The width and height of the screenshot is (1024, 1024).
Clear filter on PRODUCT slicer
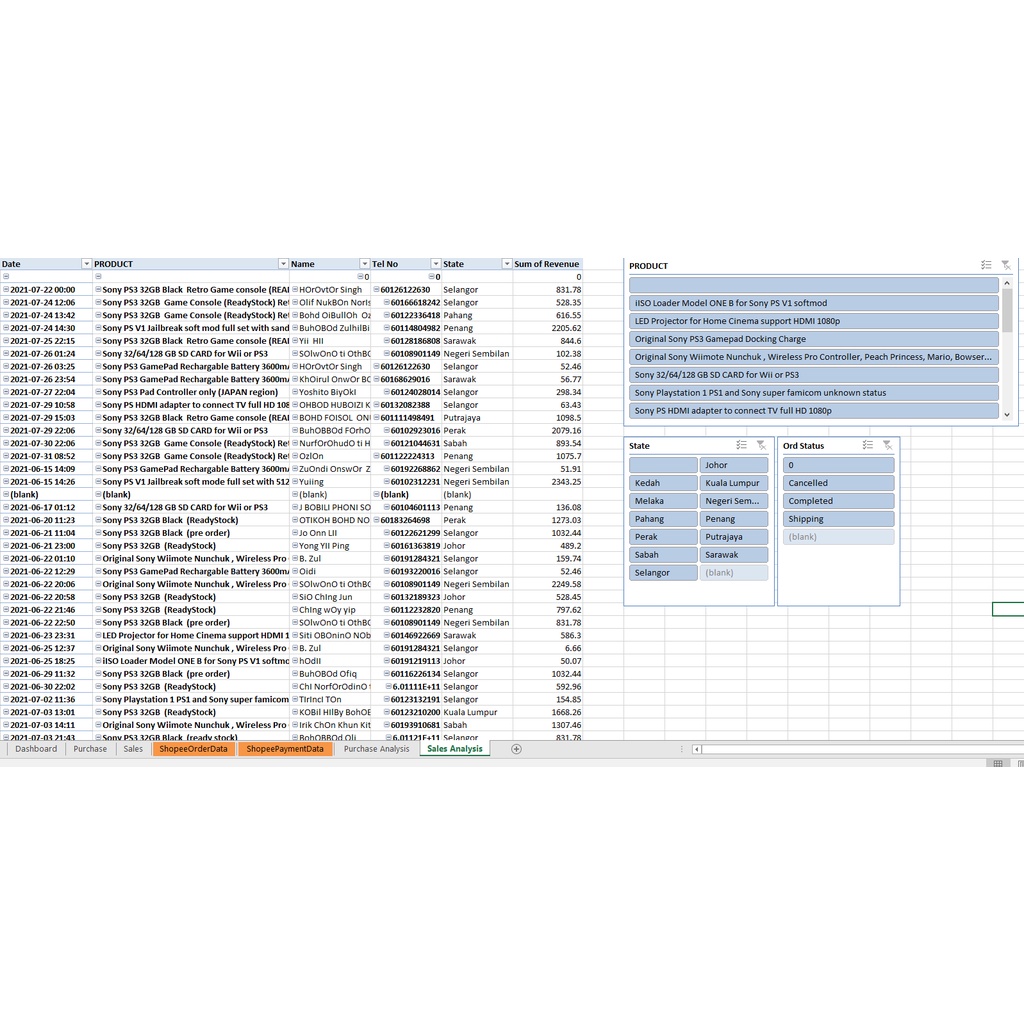(1005, 265)
